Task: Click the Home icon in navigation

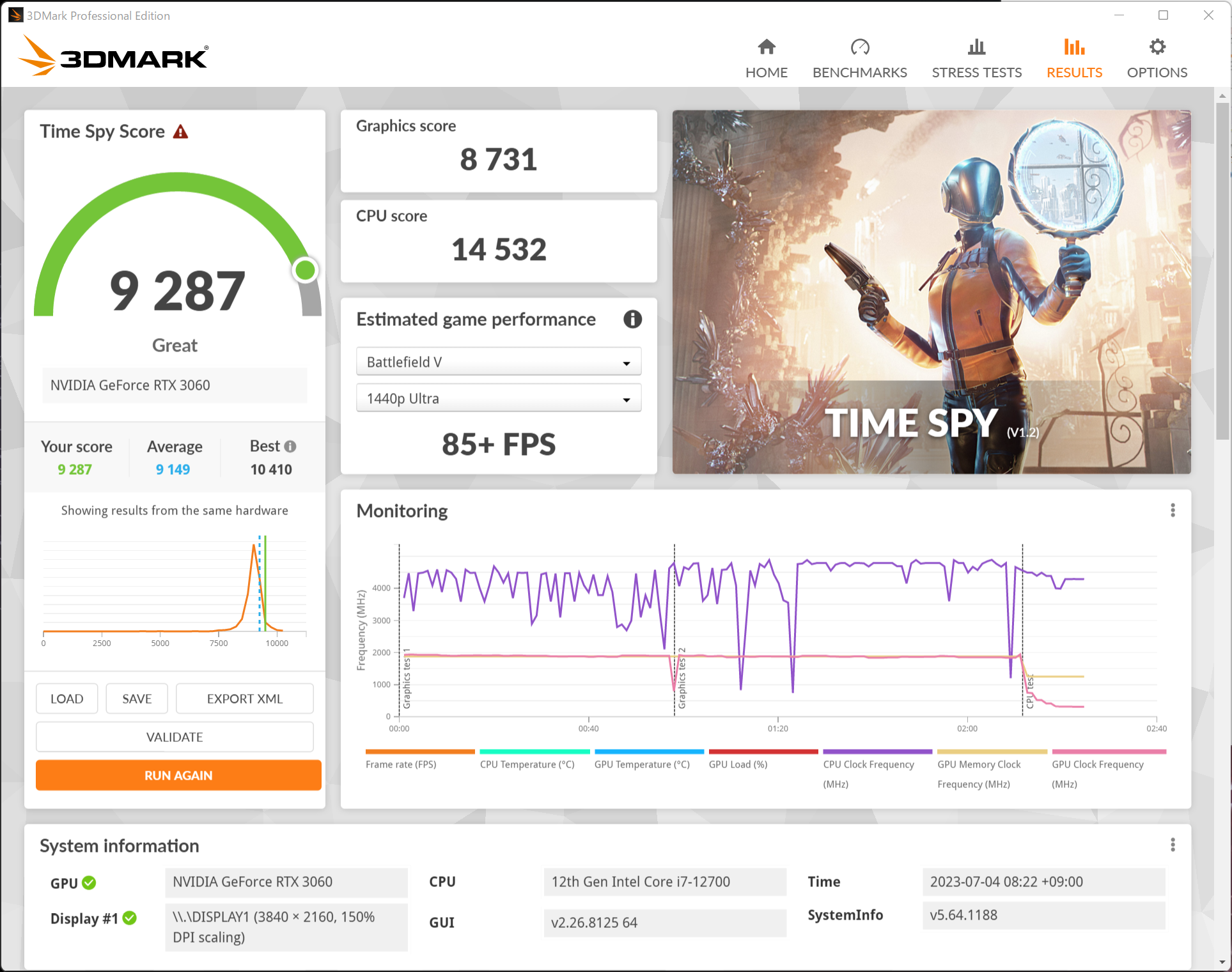Action: tap(766, 47)
